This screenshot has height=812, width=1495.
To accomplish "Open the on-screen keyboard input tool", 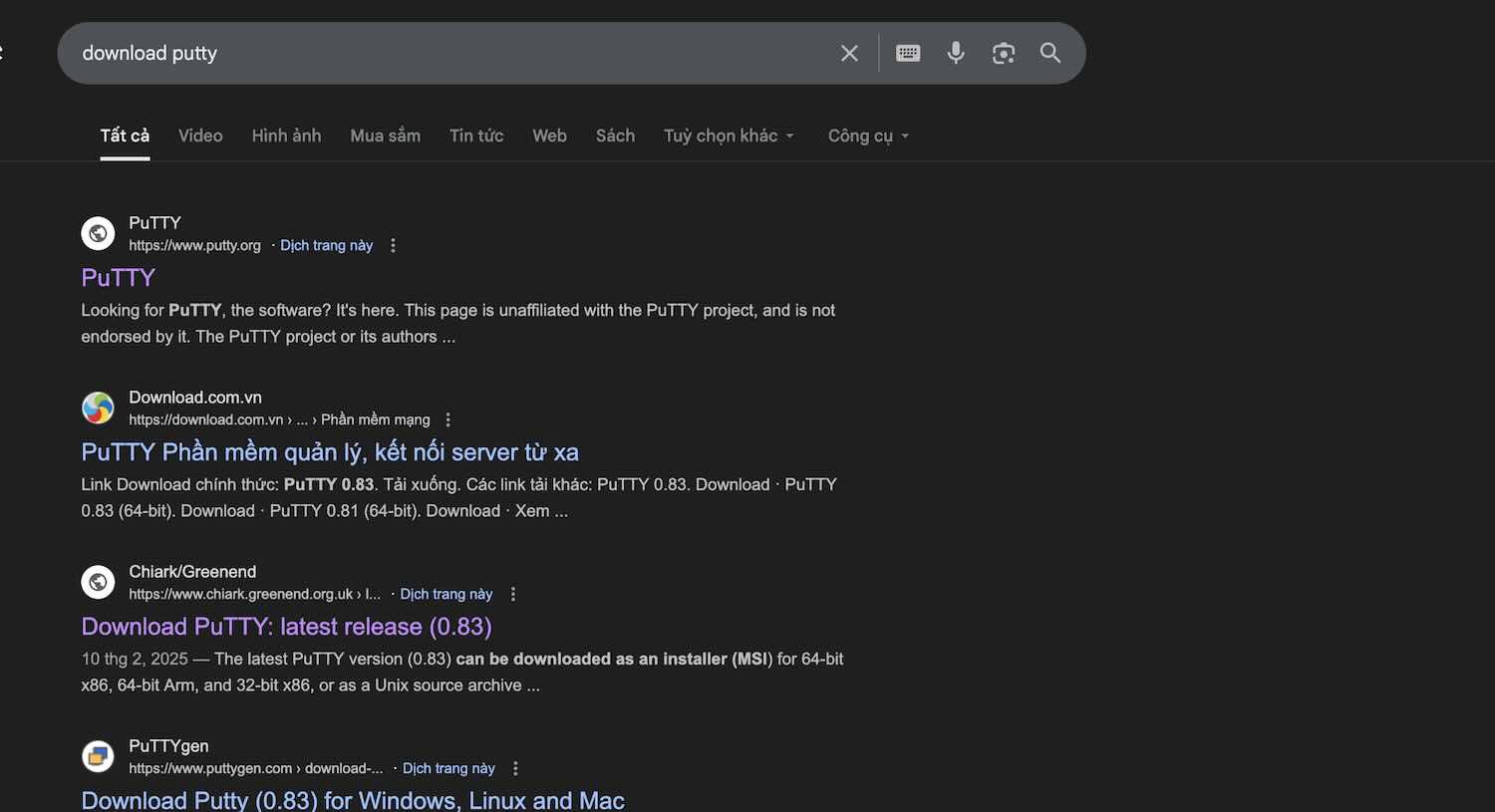I will click(908, 53).
